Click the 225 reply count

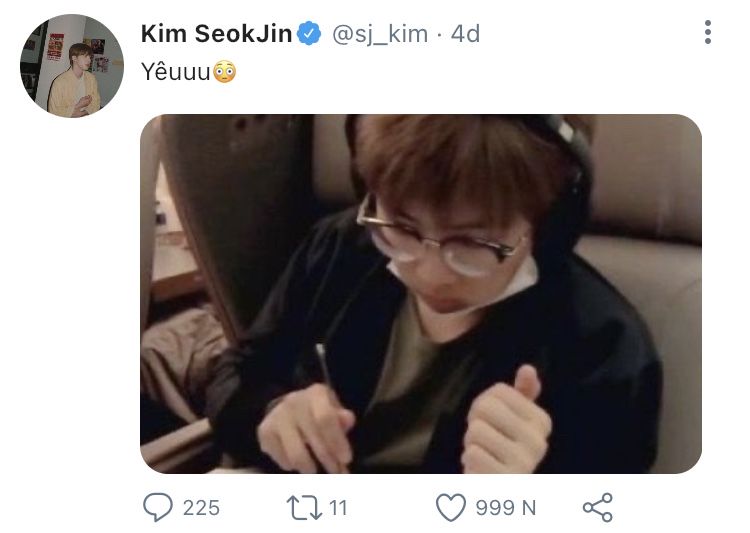(x=201, y=508)
